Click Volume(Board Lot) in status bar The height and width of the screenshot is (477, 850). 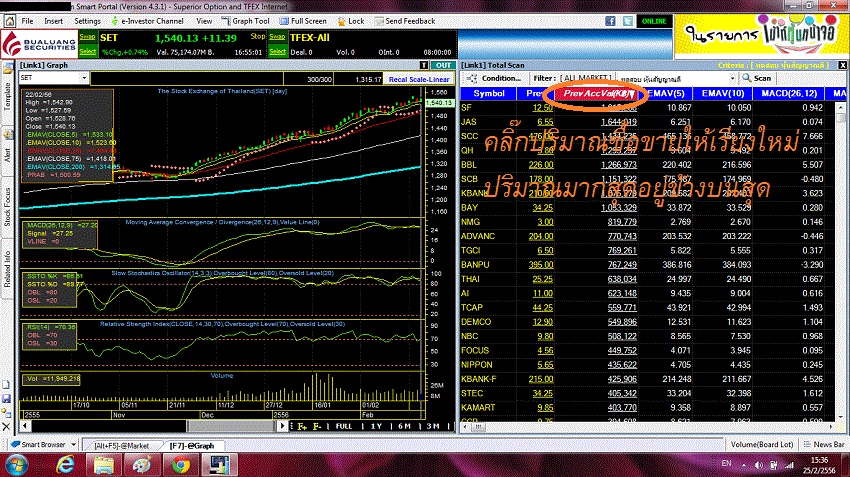pos(762,444)
